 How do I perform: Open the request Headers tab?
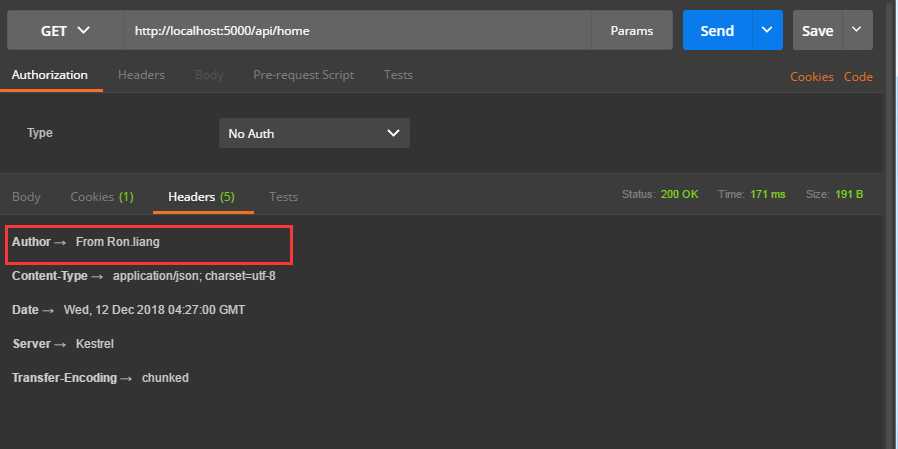pyautogui.click(x=141, y=75)
